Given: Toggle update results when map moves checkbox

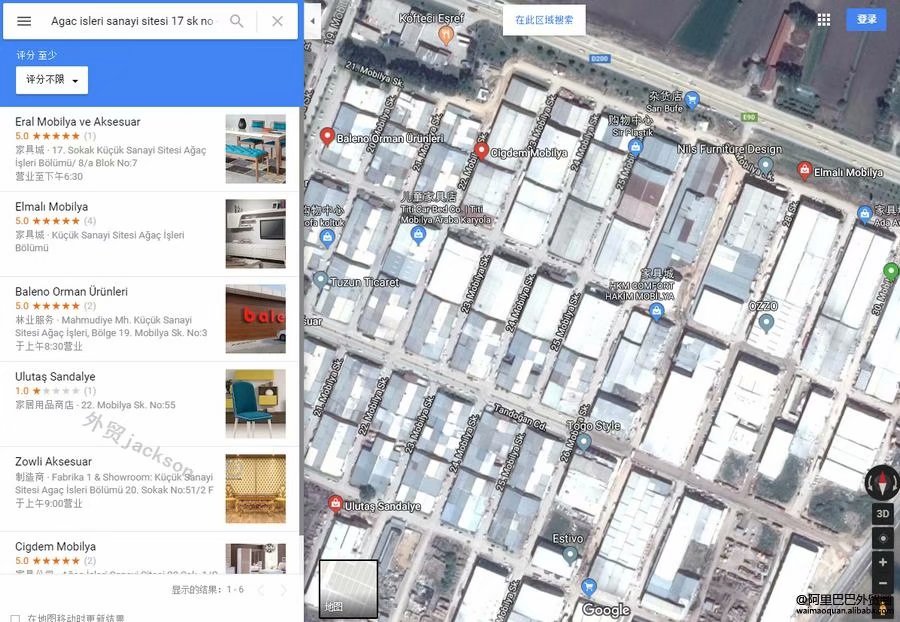Looking at the screenshot, I should coord(15,619).
